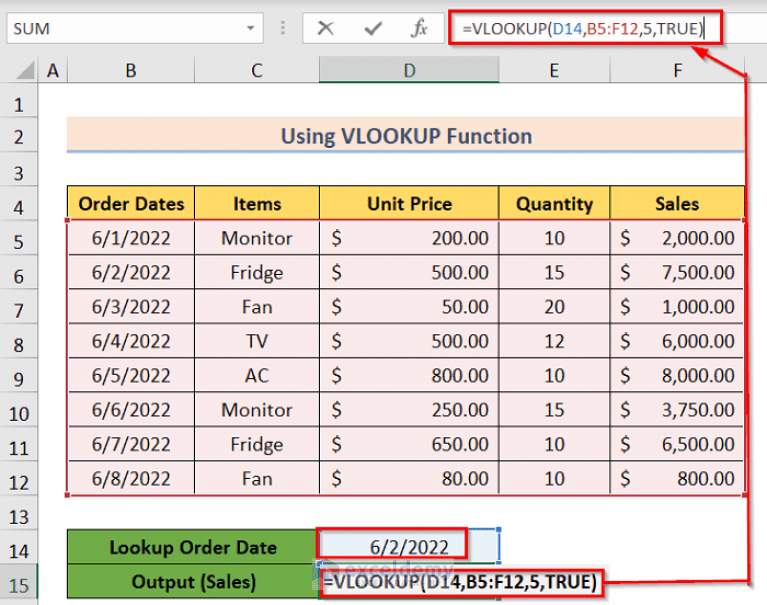This screenshot has height=605, width=767.
Task: Select sales 6,000.00 cell
Action: tap(677, 341)
